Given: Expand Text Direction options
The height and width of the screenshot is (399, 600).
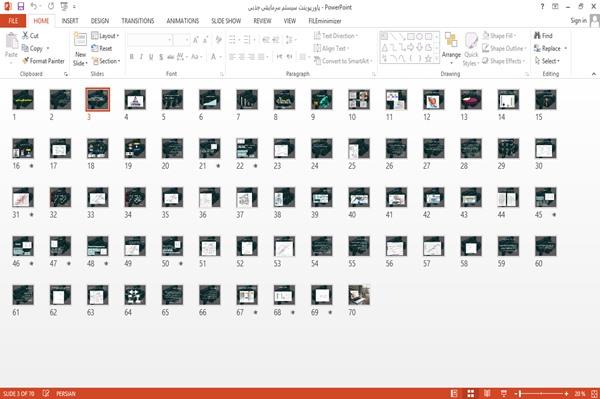Looking at the screenshot, I should 336,36.
